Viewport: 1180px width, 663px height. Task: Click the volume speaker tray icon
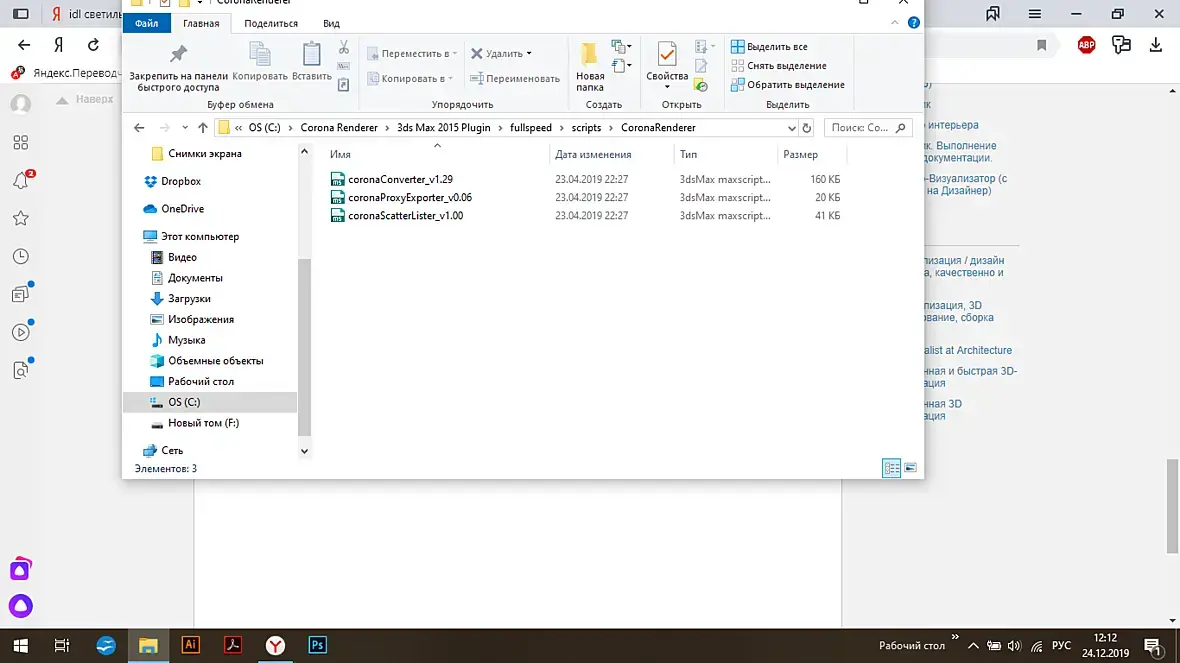click(x=1014, y=646)
